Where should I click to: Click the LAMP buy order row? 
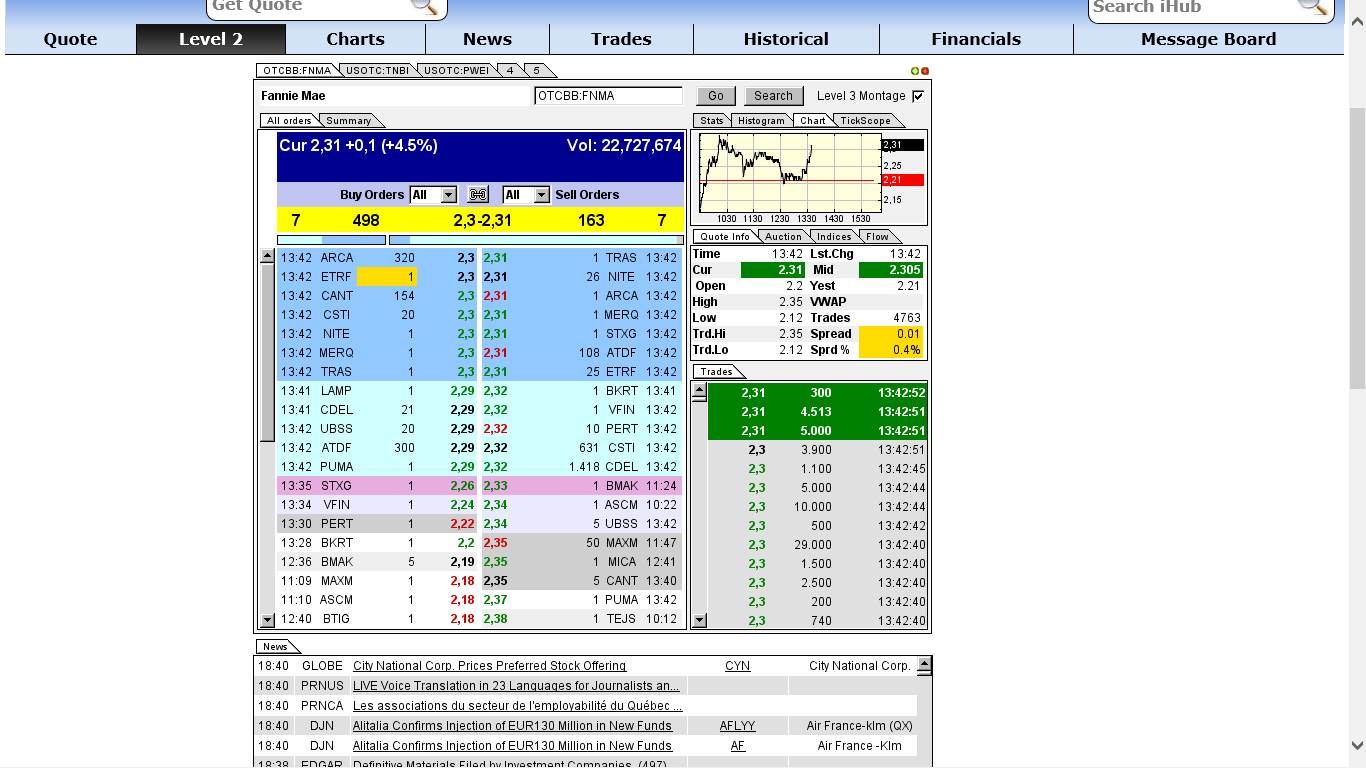[378, 391]
